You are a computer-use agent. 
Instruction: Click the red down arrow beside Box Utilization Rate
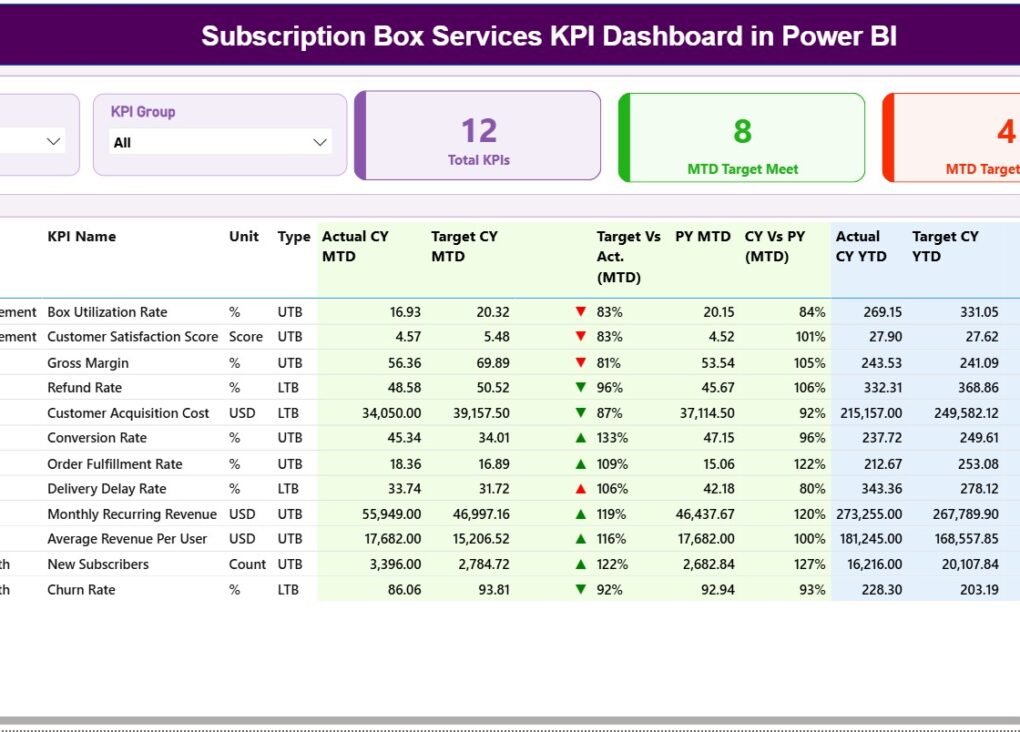click(582, 311)
